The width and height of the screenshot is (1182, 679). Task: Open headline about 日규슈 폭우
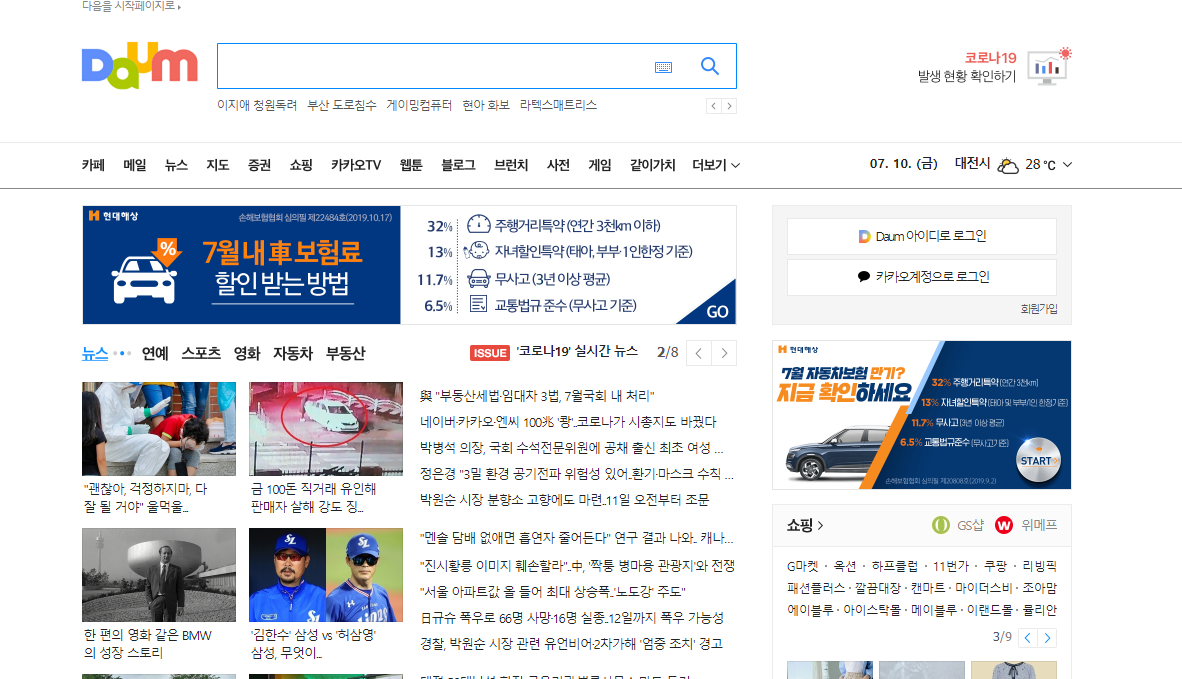[x=571, y=618]
